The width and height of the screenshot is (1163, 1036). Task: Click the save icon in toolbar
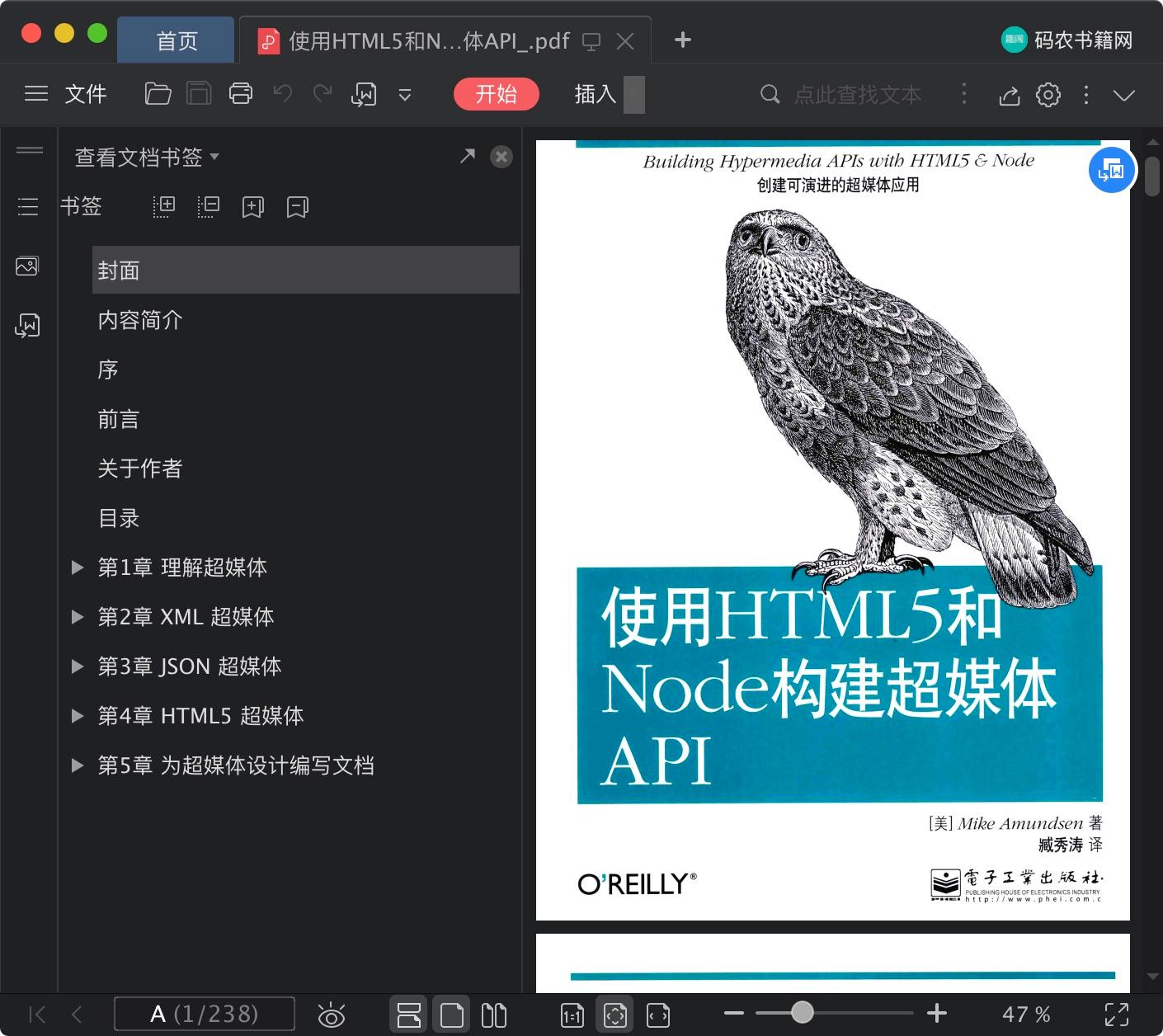199,94
